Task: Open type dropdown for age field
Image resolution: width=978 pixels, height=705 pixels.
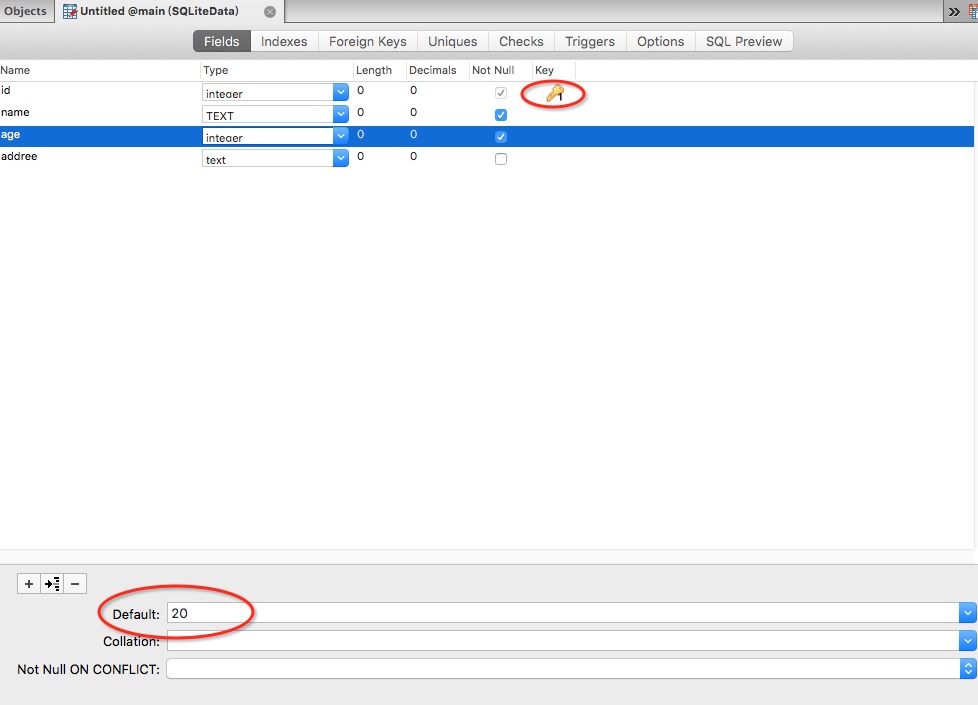Action: coord(341,136)
